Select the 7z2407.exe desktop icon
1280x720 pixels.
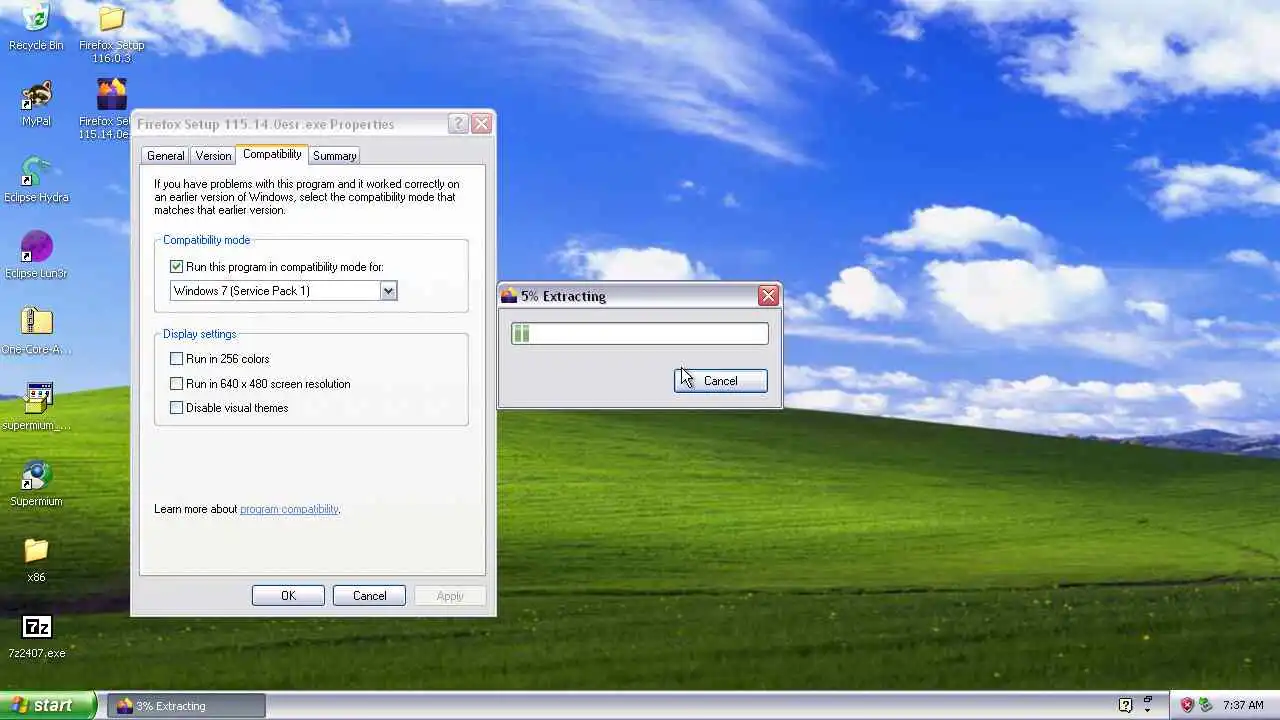tap(36, 627)
